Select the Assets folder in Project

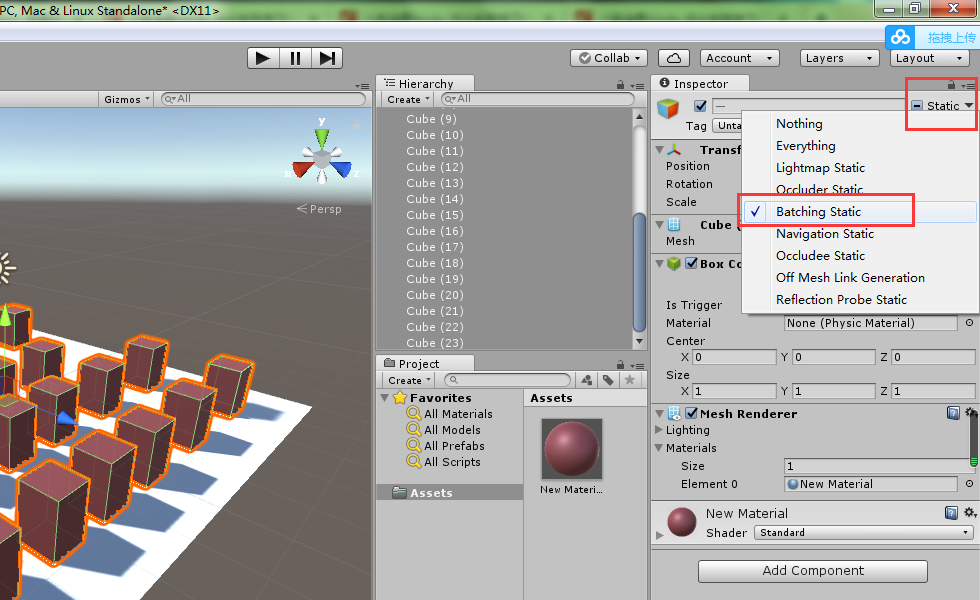pos(450,492)
